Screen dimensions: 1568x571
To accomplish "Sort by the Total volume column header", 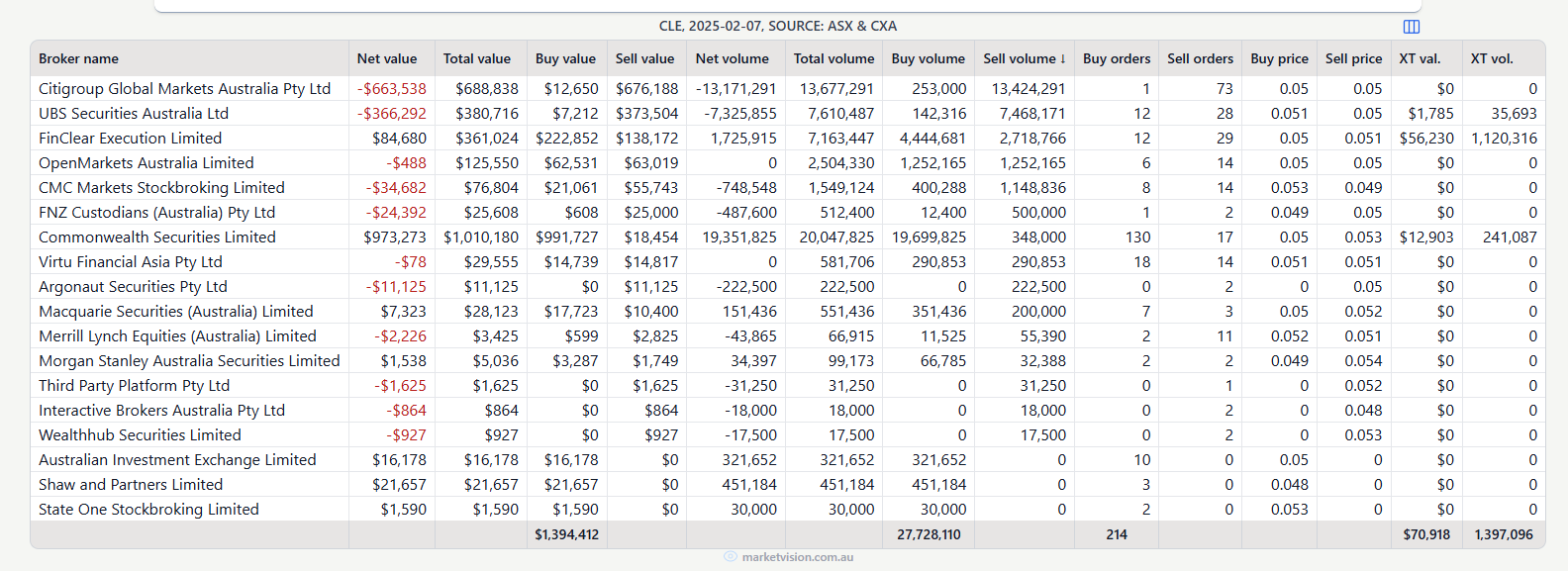I will click(834, 58).
